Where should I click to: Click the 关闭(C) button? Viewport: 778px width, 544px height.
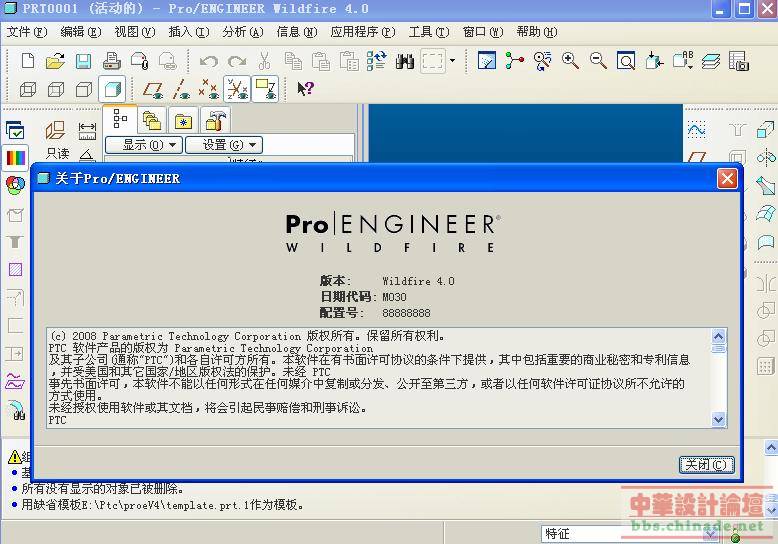pos(706,465)
